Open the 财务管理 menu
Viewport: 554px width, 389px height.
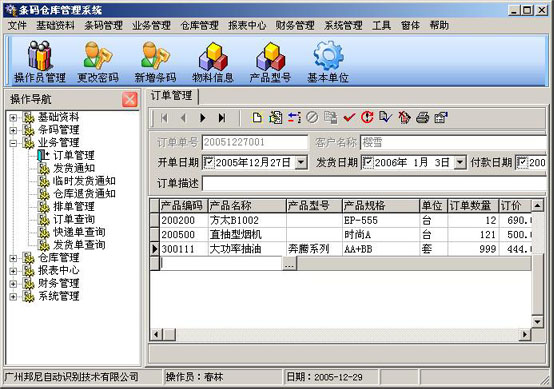(295, 25)
